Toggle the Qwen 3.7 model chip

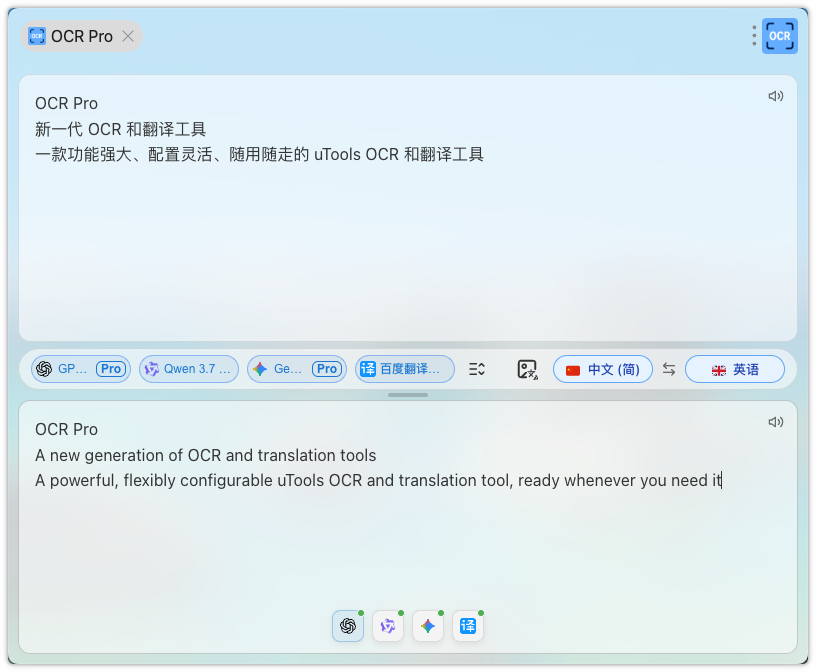pyautogui.click(x=189, y=369)
